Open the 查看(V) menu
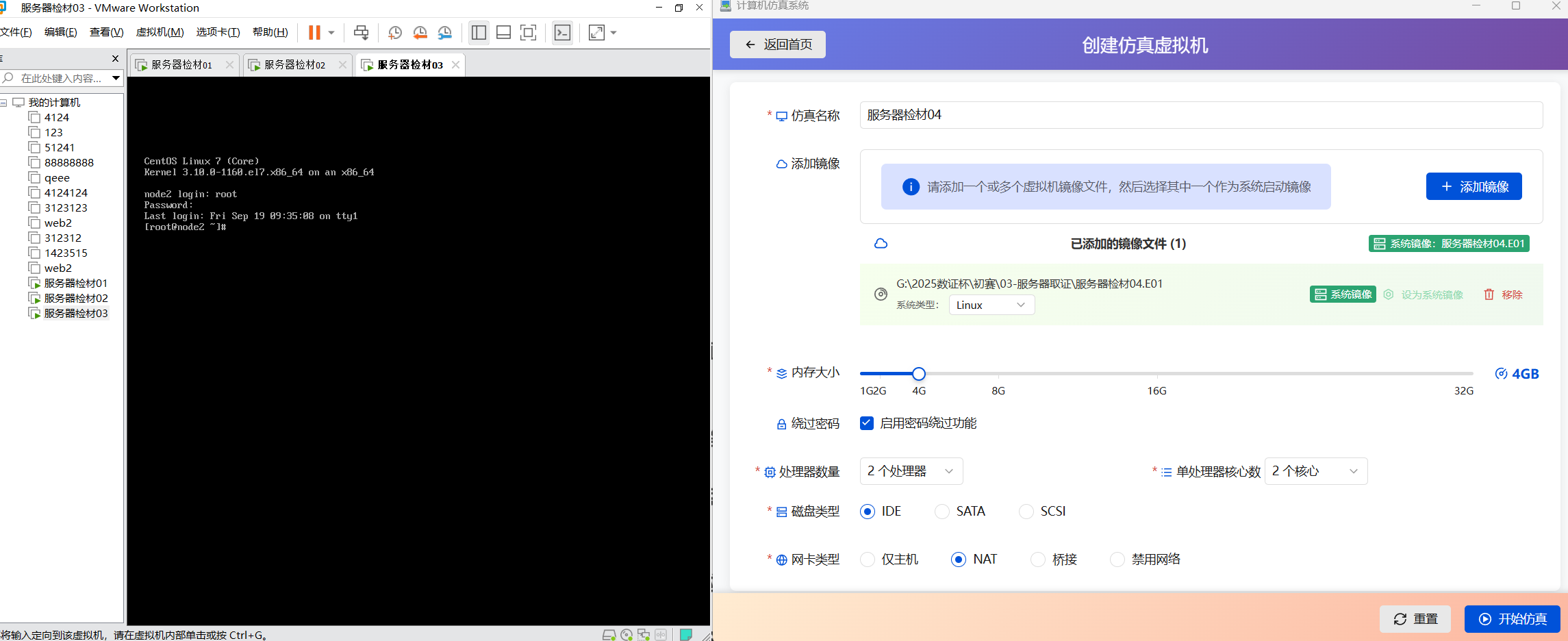Viewport: 1568px width, 641px height. click(x=106, y=32)
